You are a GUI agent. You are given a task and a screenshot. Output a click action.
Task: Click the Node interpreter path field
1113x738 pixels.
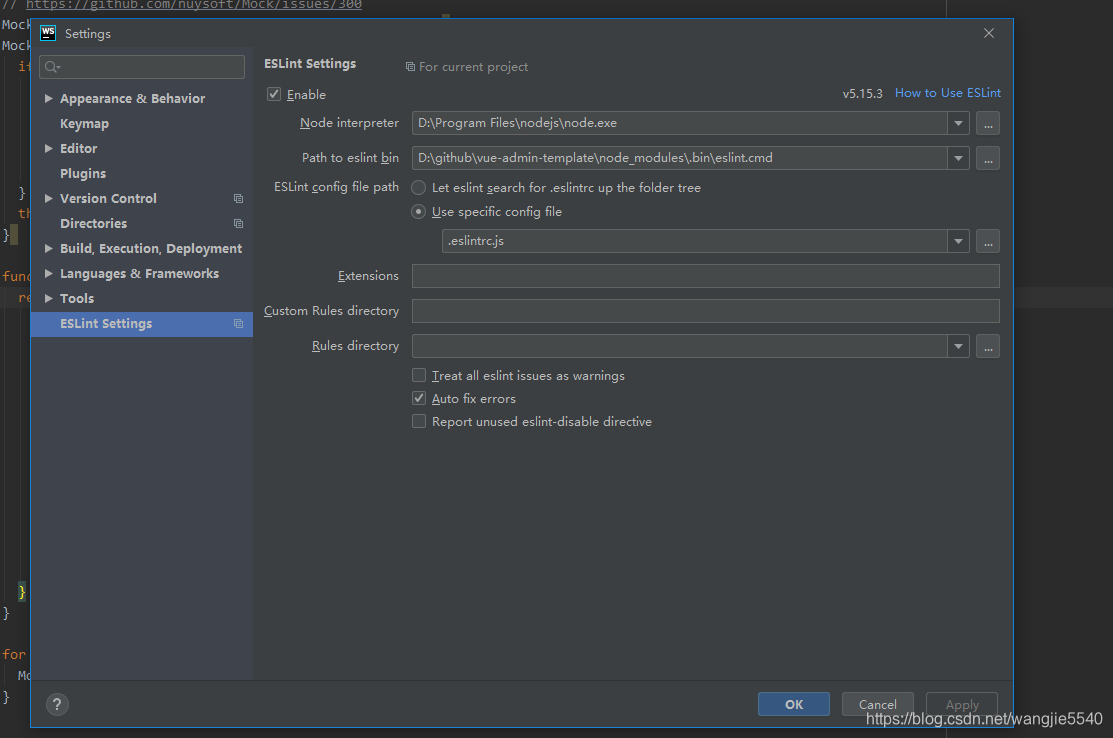tap(680, 123)
